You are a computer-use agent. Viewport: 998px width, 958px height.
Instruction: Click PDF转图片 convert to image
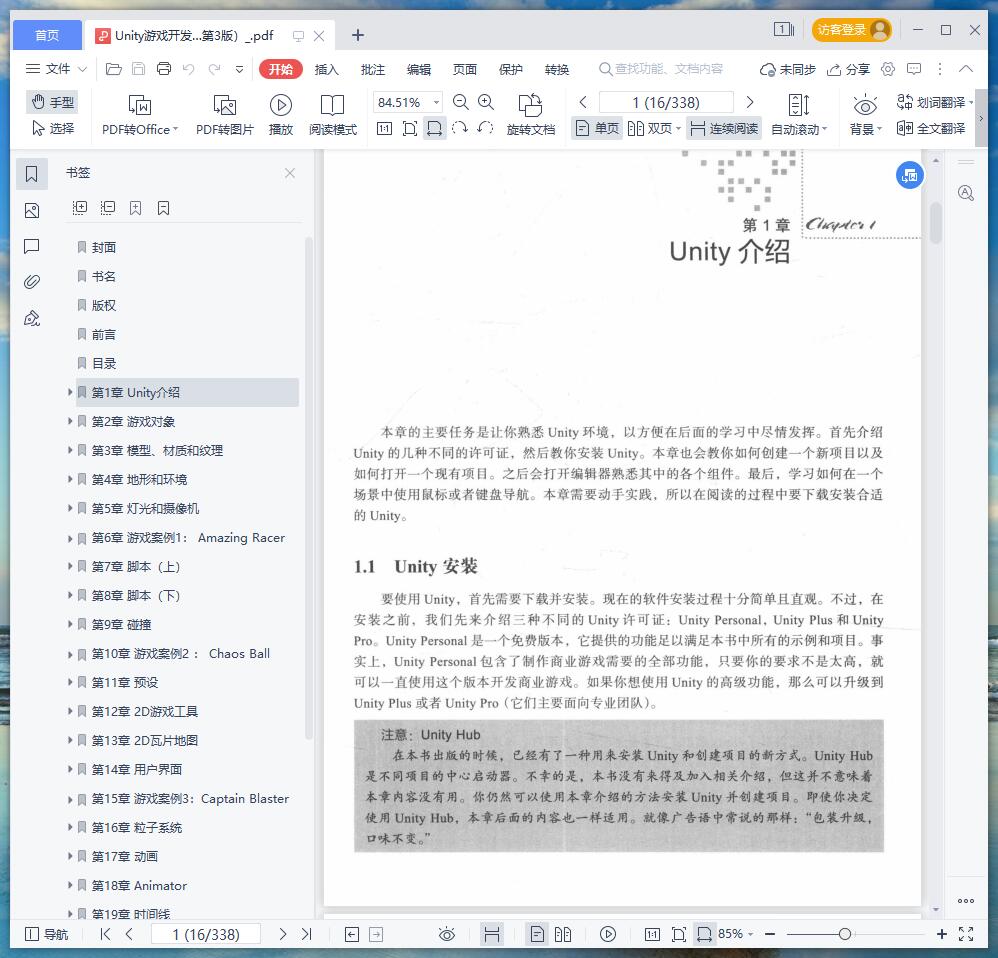tap(225, 115)
